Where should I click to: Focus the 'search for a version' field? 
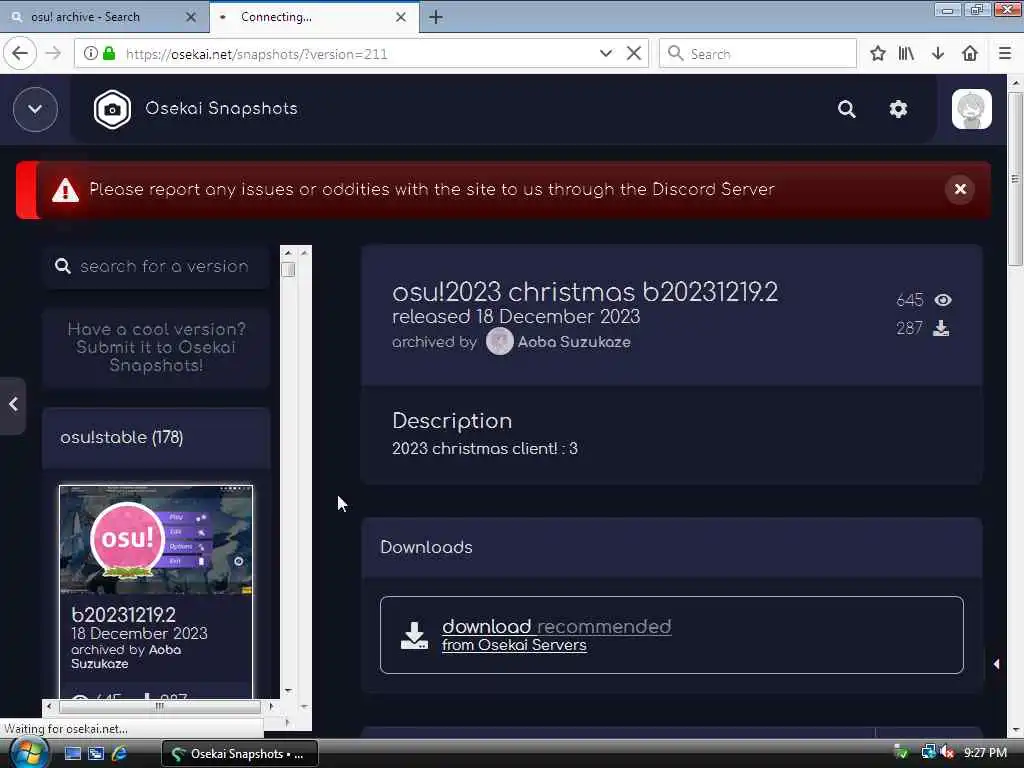coord(157,266)
